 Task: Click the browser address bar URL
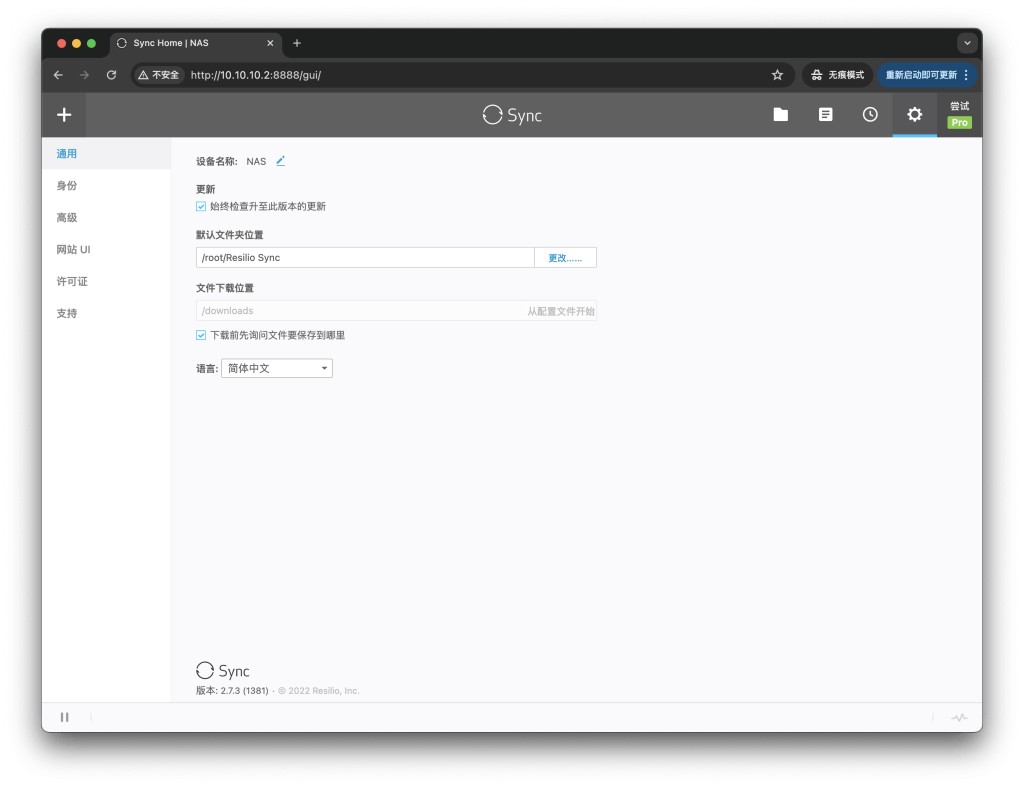tap(256, 75)
